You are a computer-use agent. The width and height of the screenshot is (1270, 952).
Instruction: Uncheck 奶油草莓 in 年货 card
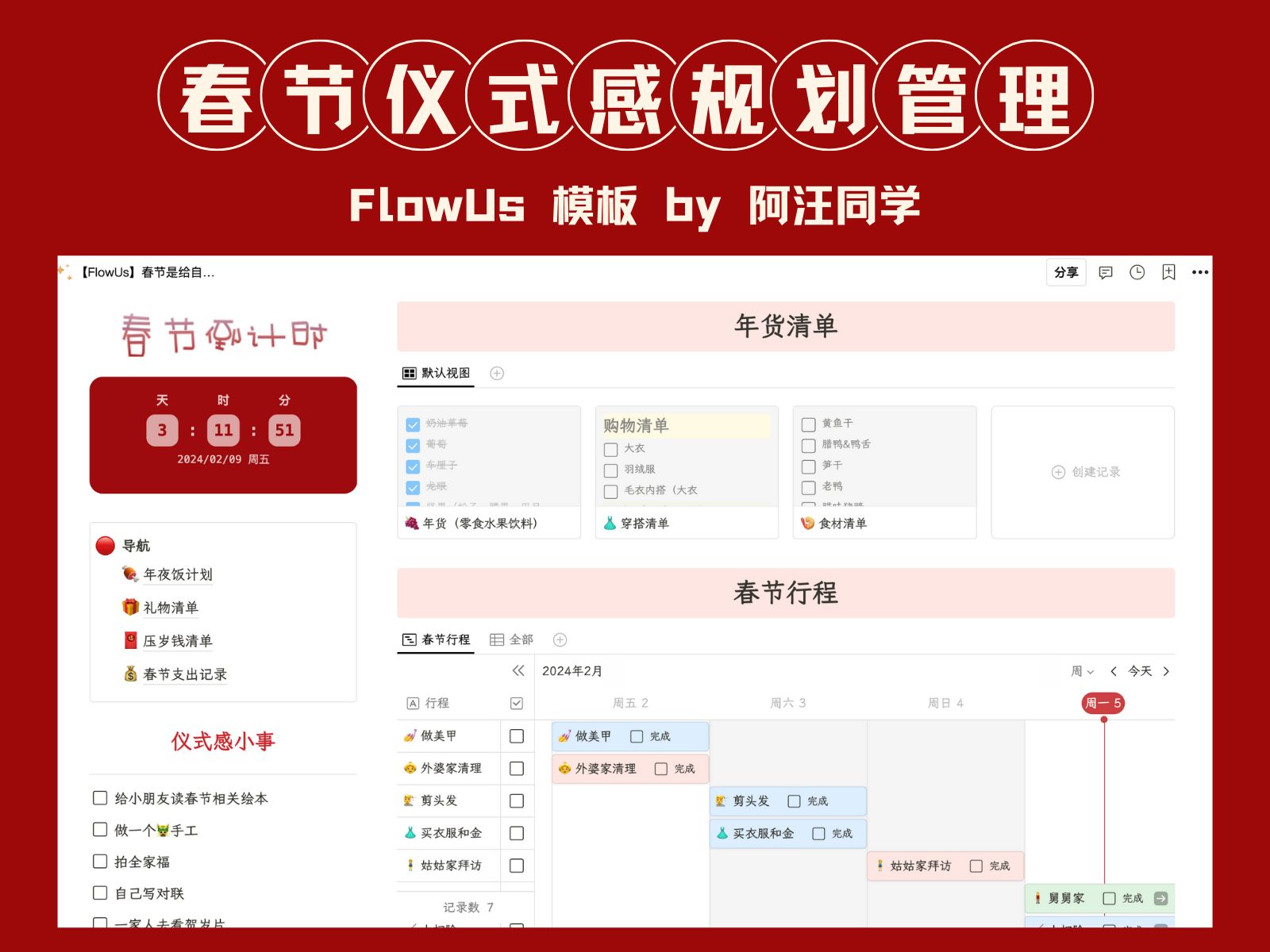click(413, 424)
